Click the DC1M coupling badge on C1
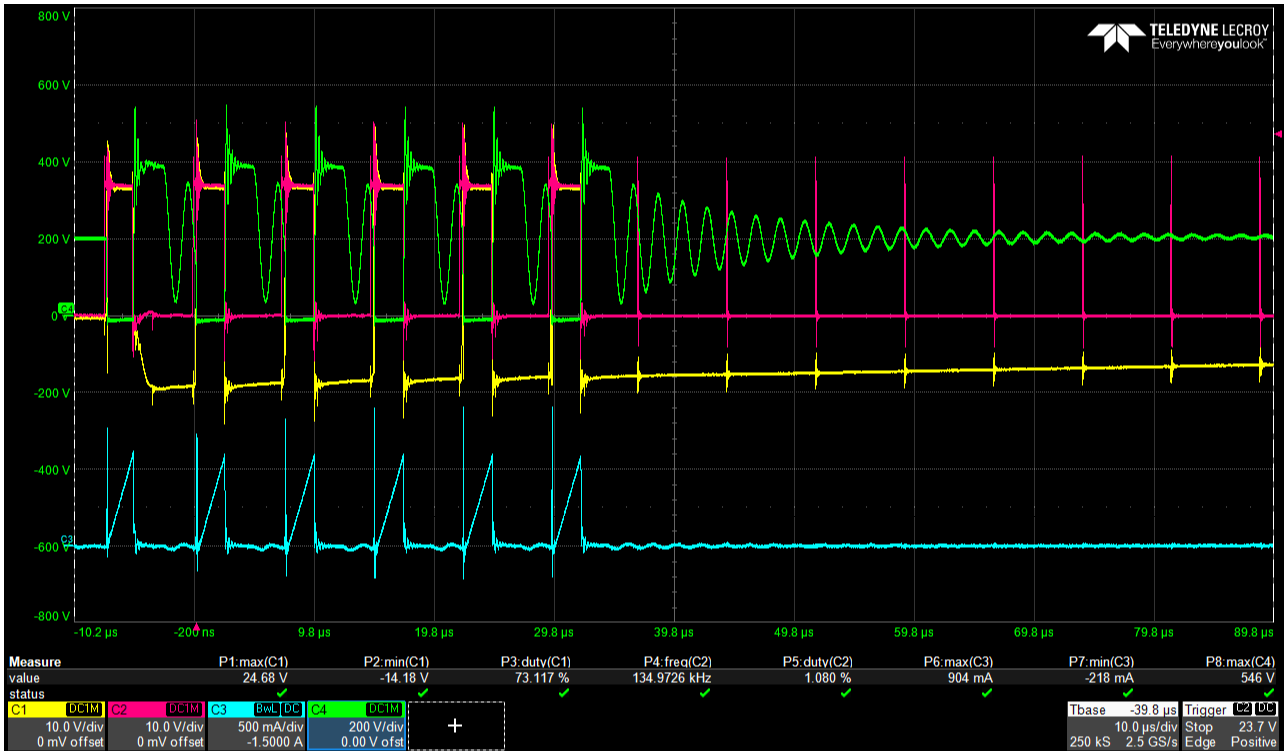 [85, 708]
